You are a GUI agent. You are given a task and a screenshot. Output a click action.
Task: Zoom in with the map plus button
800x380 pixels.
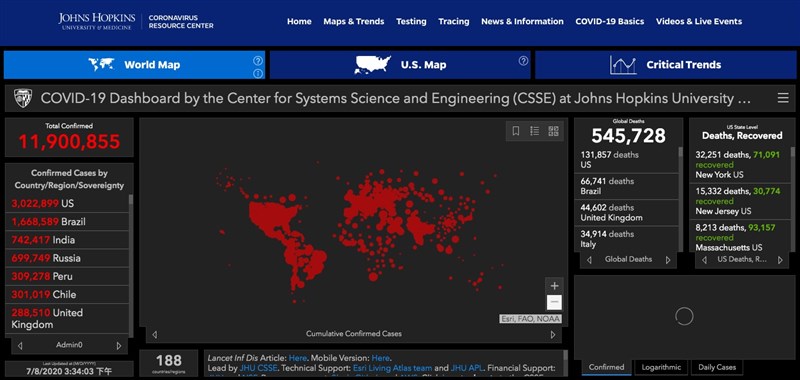coord(555,286)
